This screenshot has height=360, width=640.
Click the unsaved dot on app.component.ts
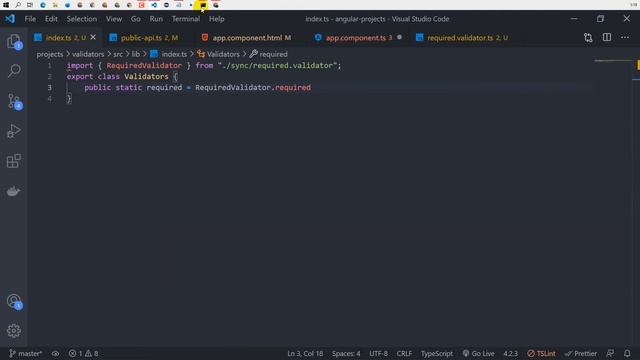pyautogui.click(x=399, y=38)
